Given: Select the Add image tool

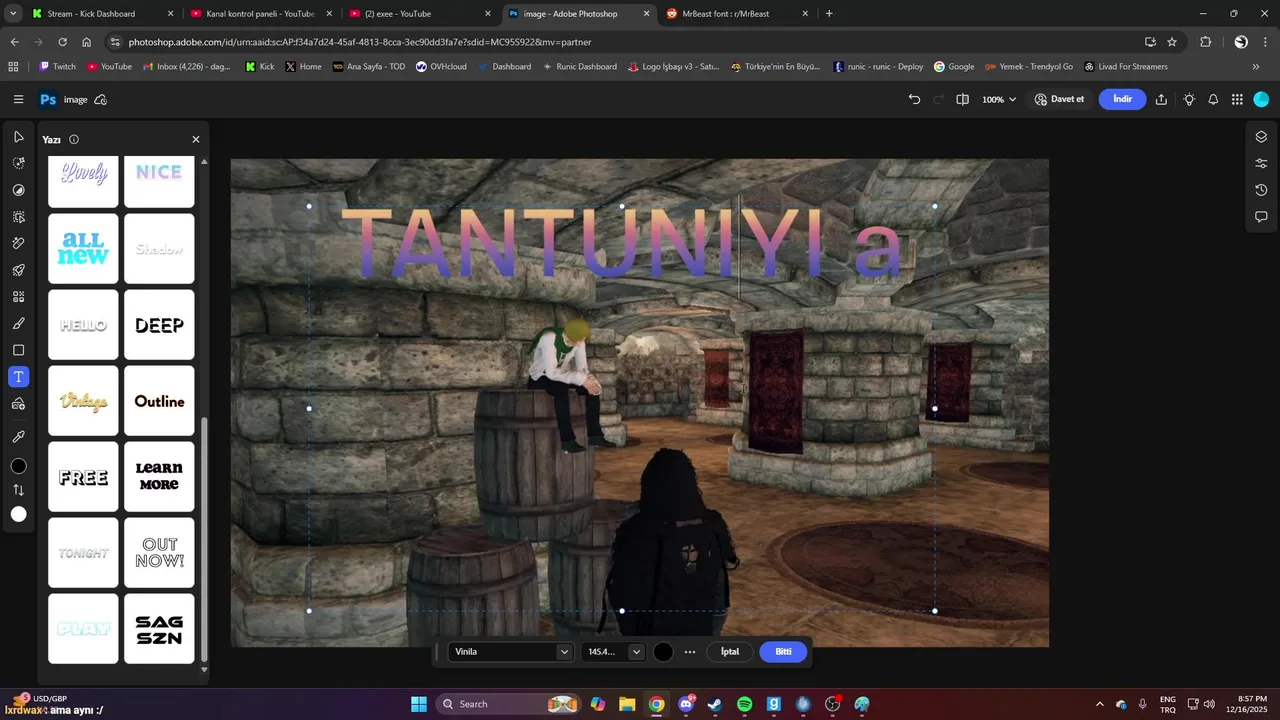Looking at the screenshot, I should click(x=18, y=404).
